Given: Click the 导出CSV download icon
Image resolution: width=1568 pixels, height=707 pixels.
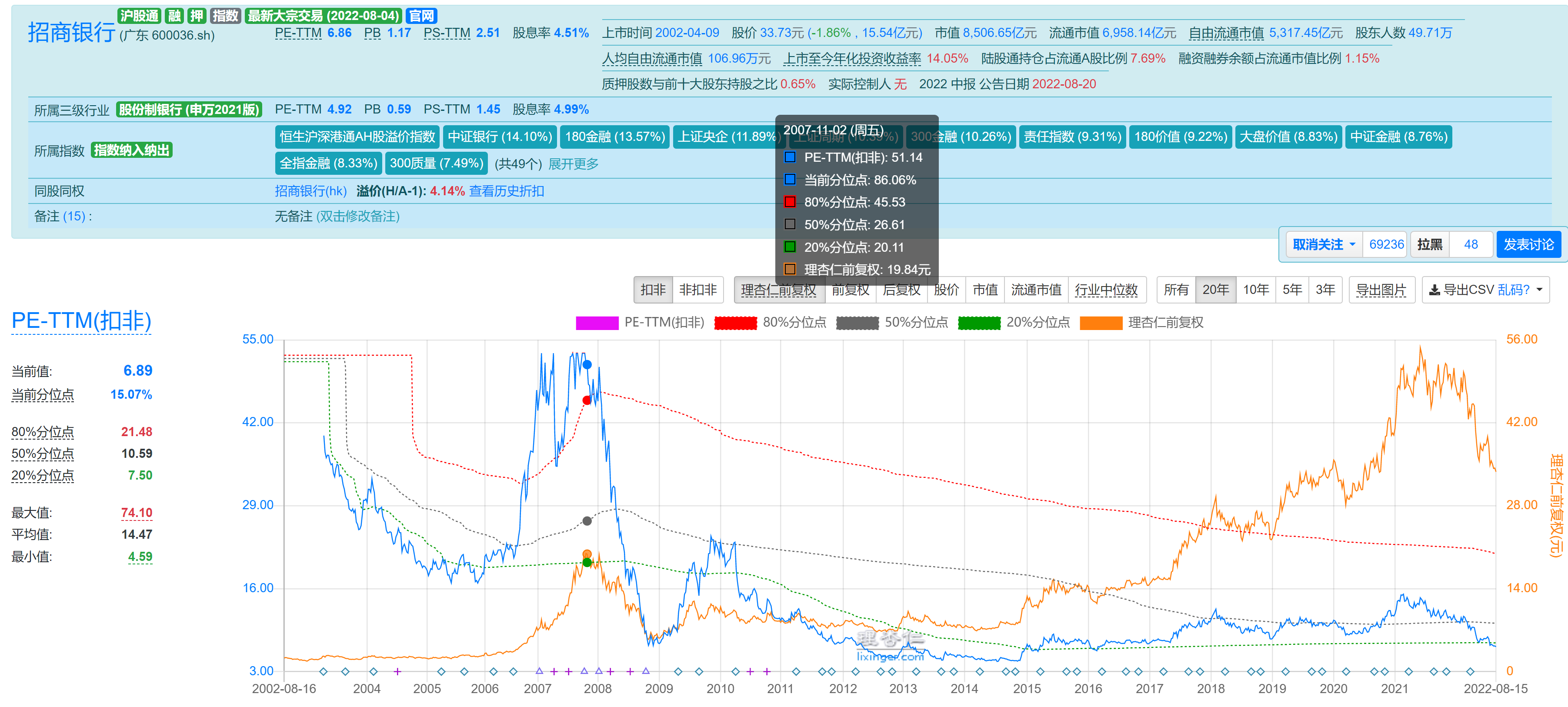Looking at the screenshot, I should pyautogui.click(x=1434, y=290).
